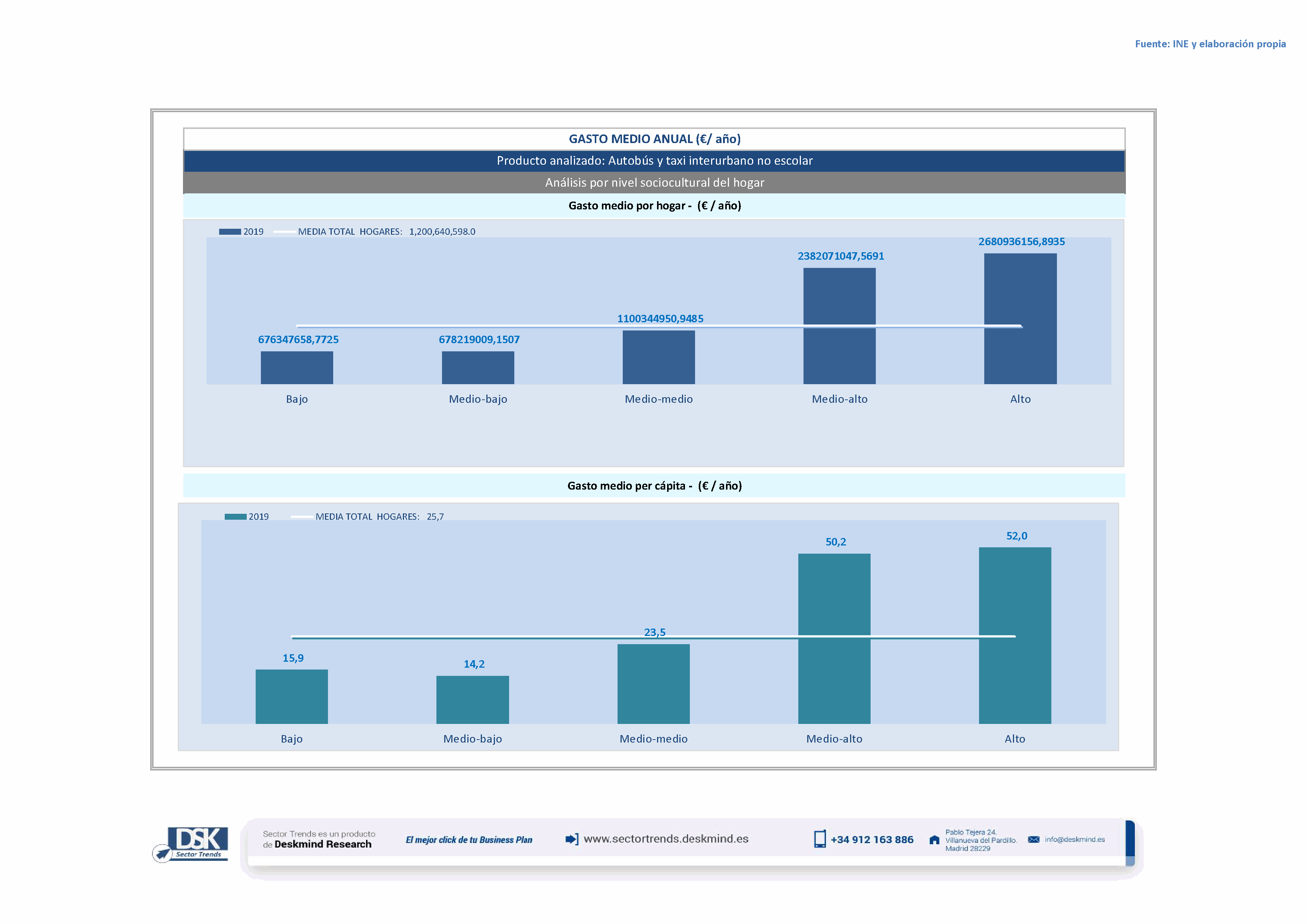Click the house address icon in footer

(934, 840)
